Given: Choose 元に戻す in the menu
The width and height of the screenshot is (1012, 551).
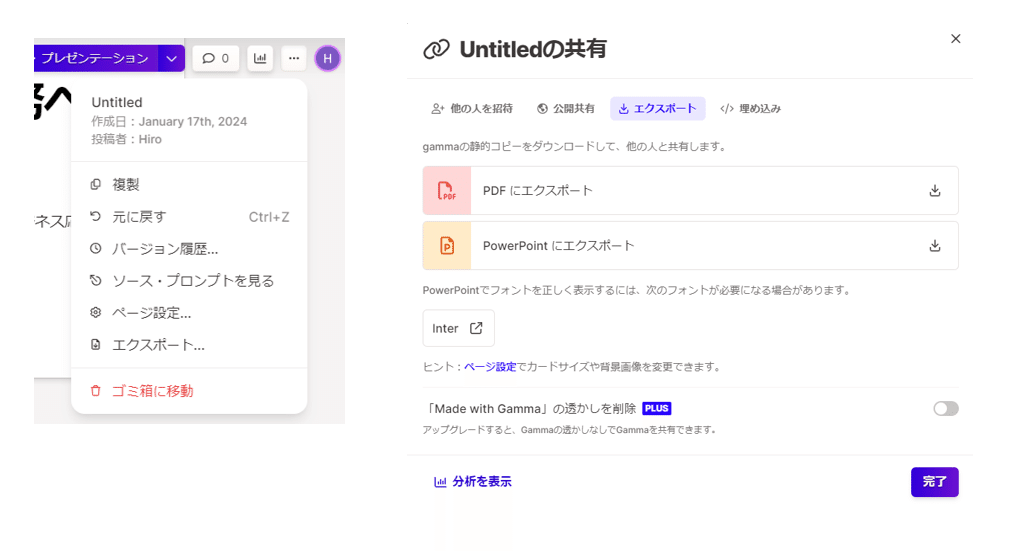Looking at the screenshot, I should 189,217.
